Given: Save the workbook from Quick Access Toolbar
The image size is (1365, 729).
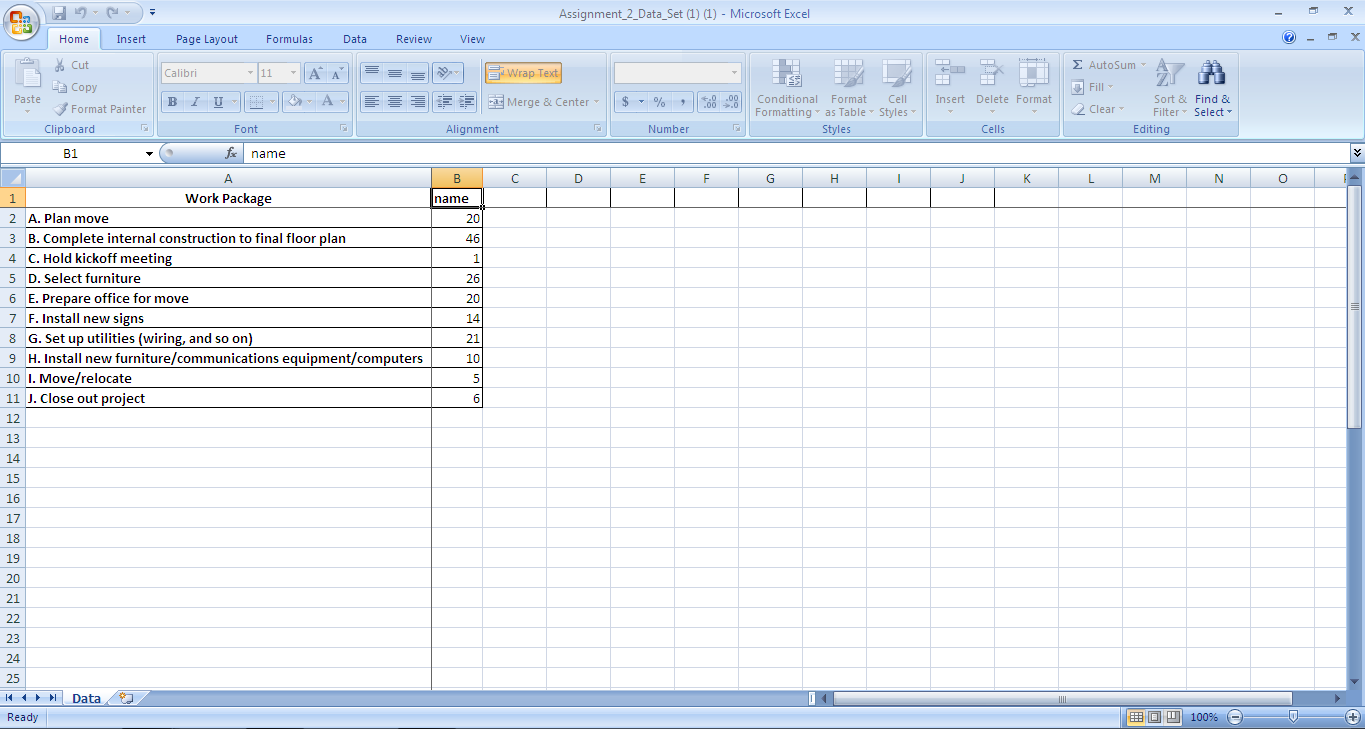Looking at the screenshot, I should point(59,13).
